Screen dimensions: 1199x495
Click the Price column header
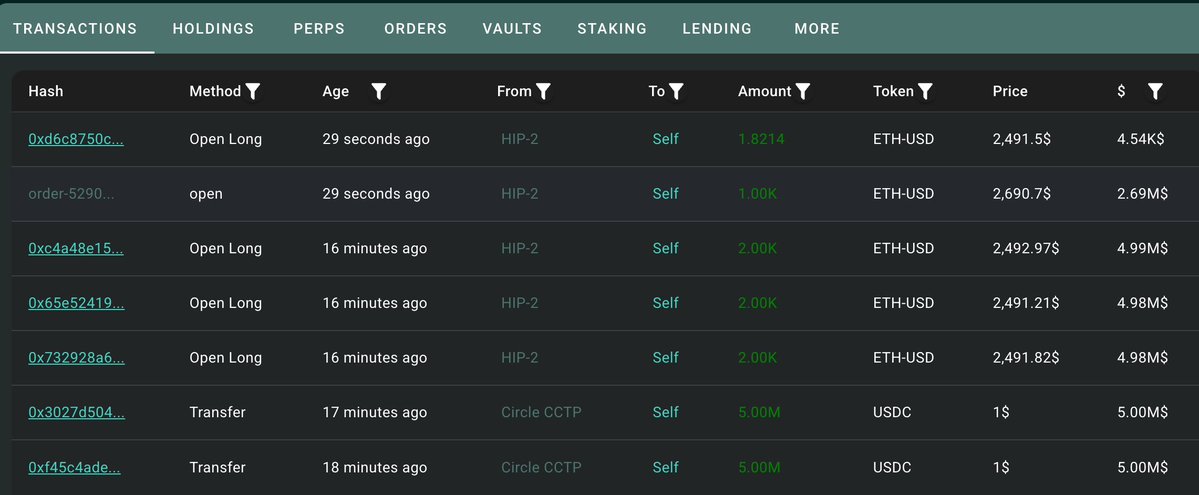1009,91
